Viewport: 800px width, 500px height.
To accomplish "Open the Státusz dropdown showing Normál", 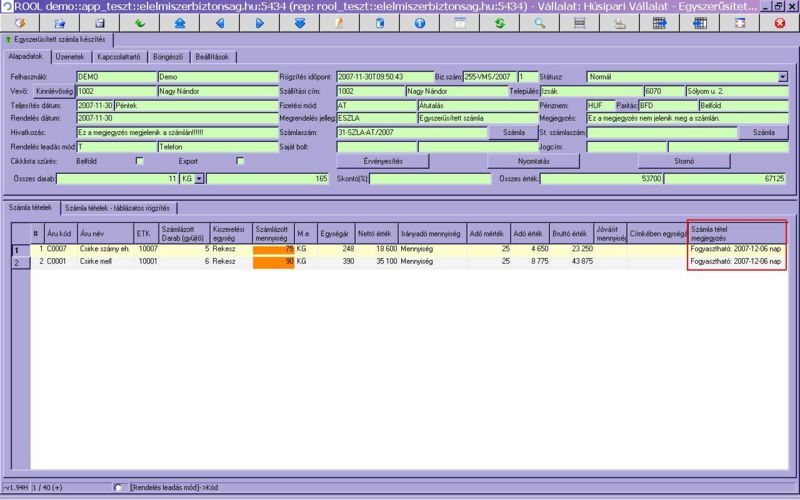I will click(x=784, y=76).
